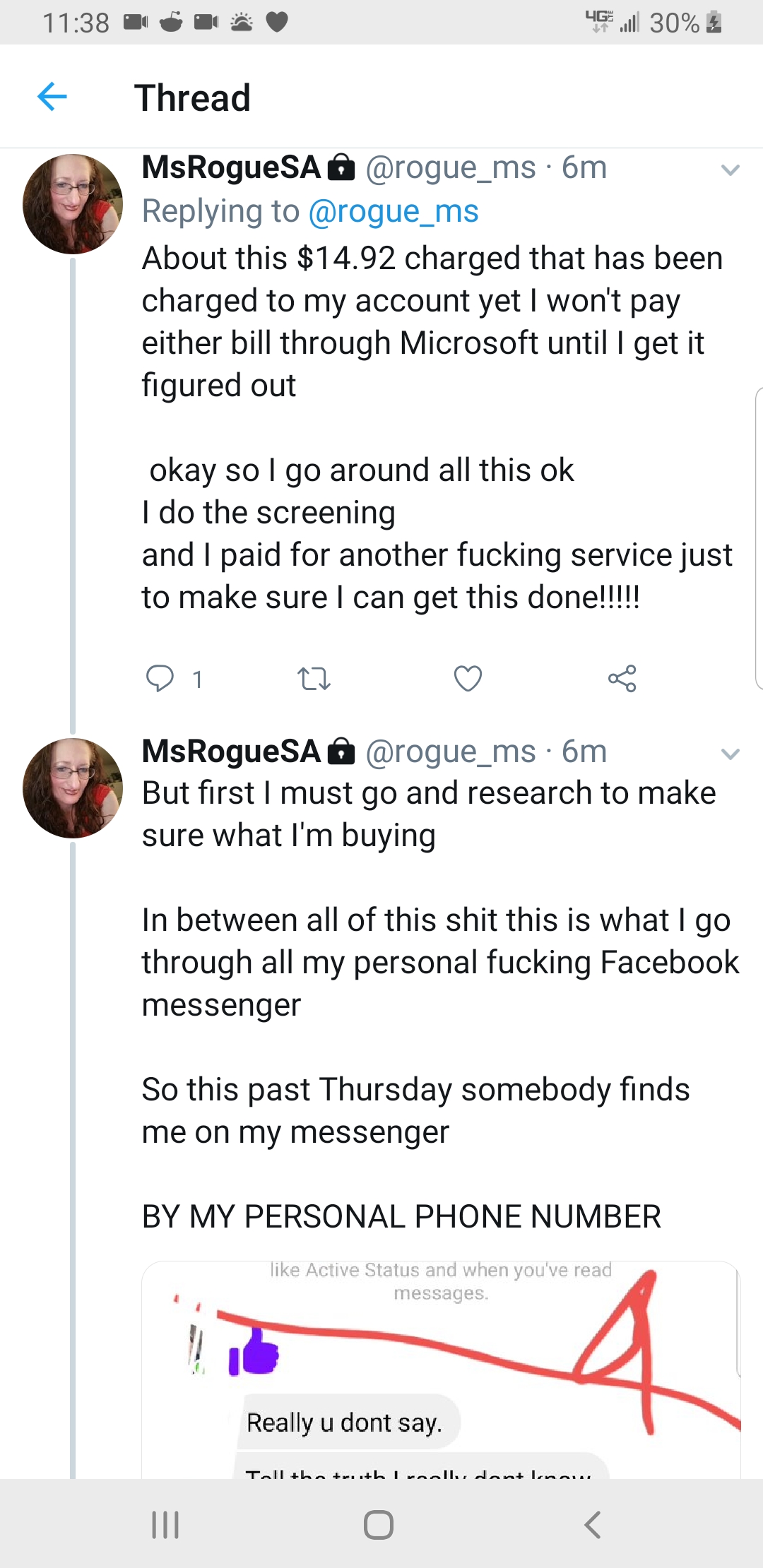The height and width of the screenshot is (1568, 763).
Task: Tap MsRogueSA name on second tweet
Action: coord(232,752)
